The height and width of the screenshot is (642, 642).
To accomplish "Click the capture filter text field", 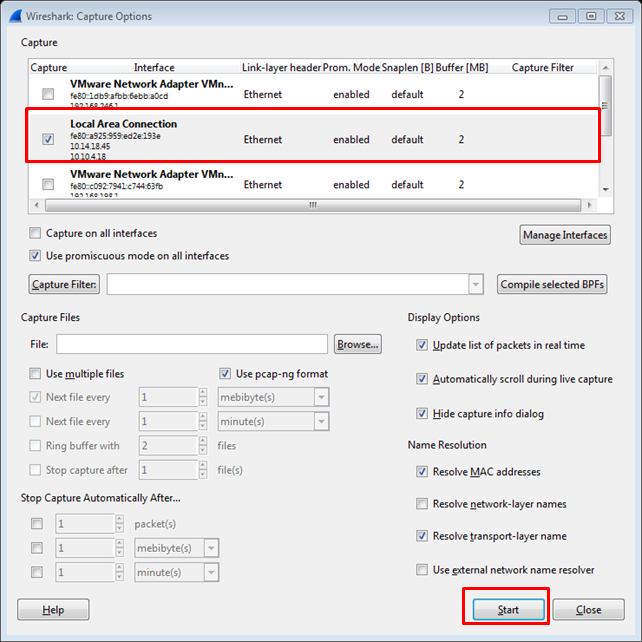I will pos(288,284).
